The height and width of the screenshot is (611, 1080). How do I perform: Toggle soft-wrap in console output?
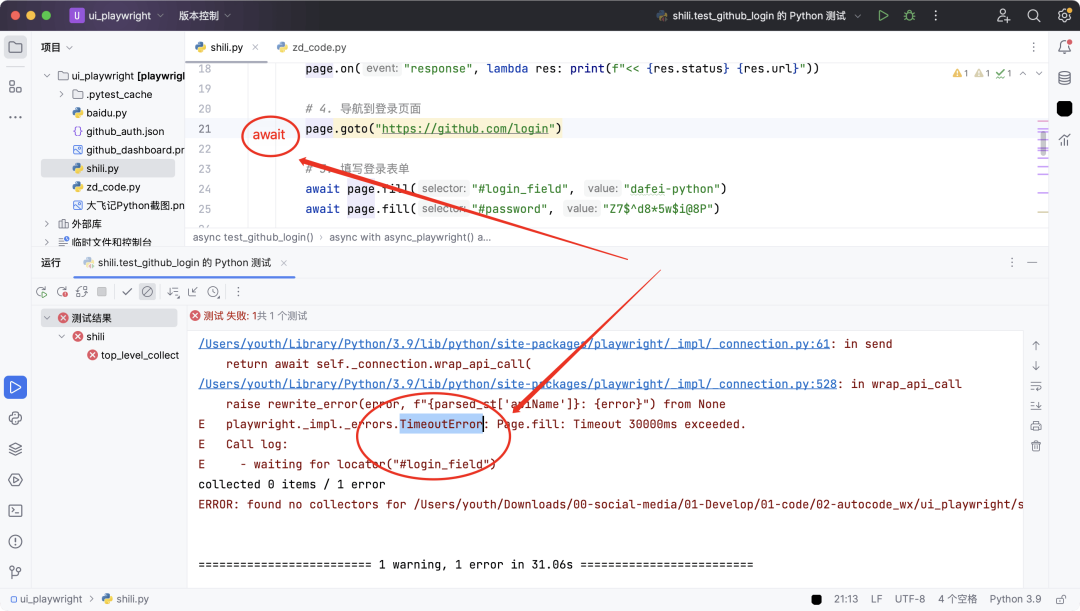1036,386
